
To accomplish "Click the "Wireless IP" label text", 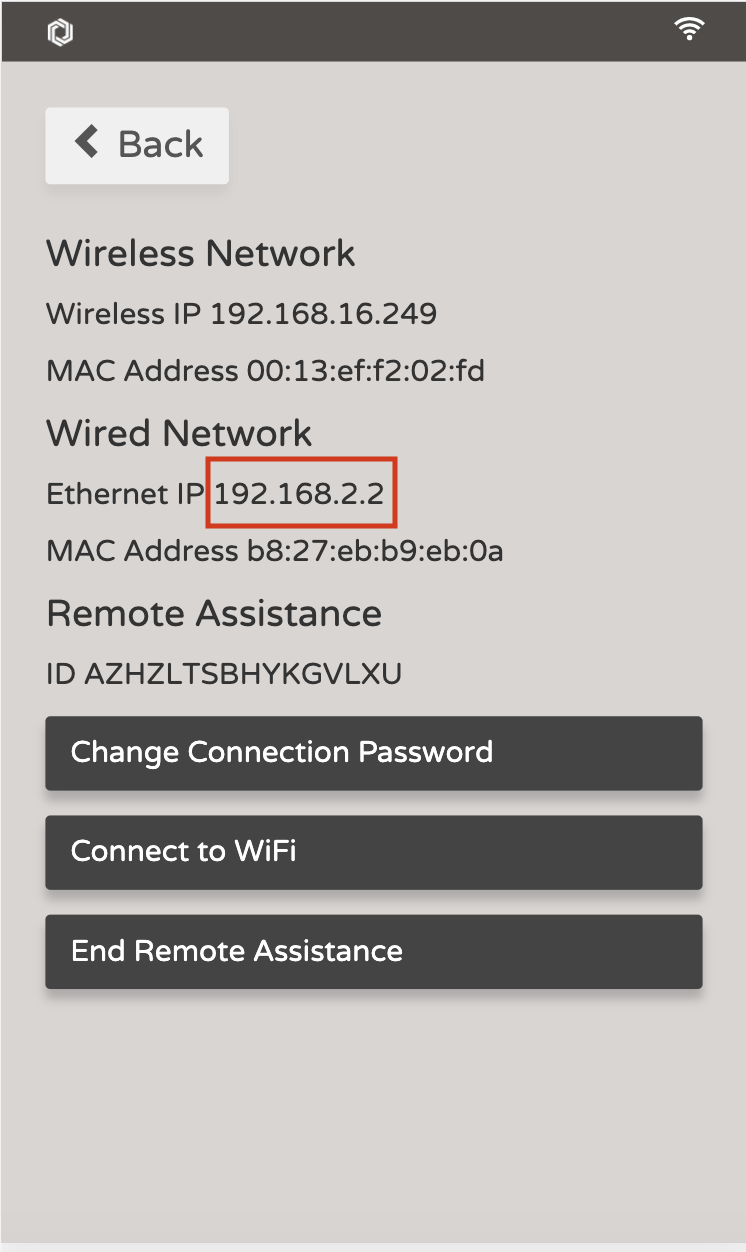I will click(124, 314).
